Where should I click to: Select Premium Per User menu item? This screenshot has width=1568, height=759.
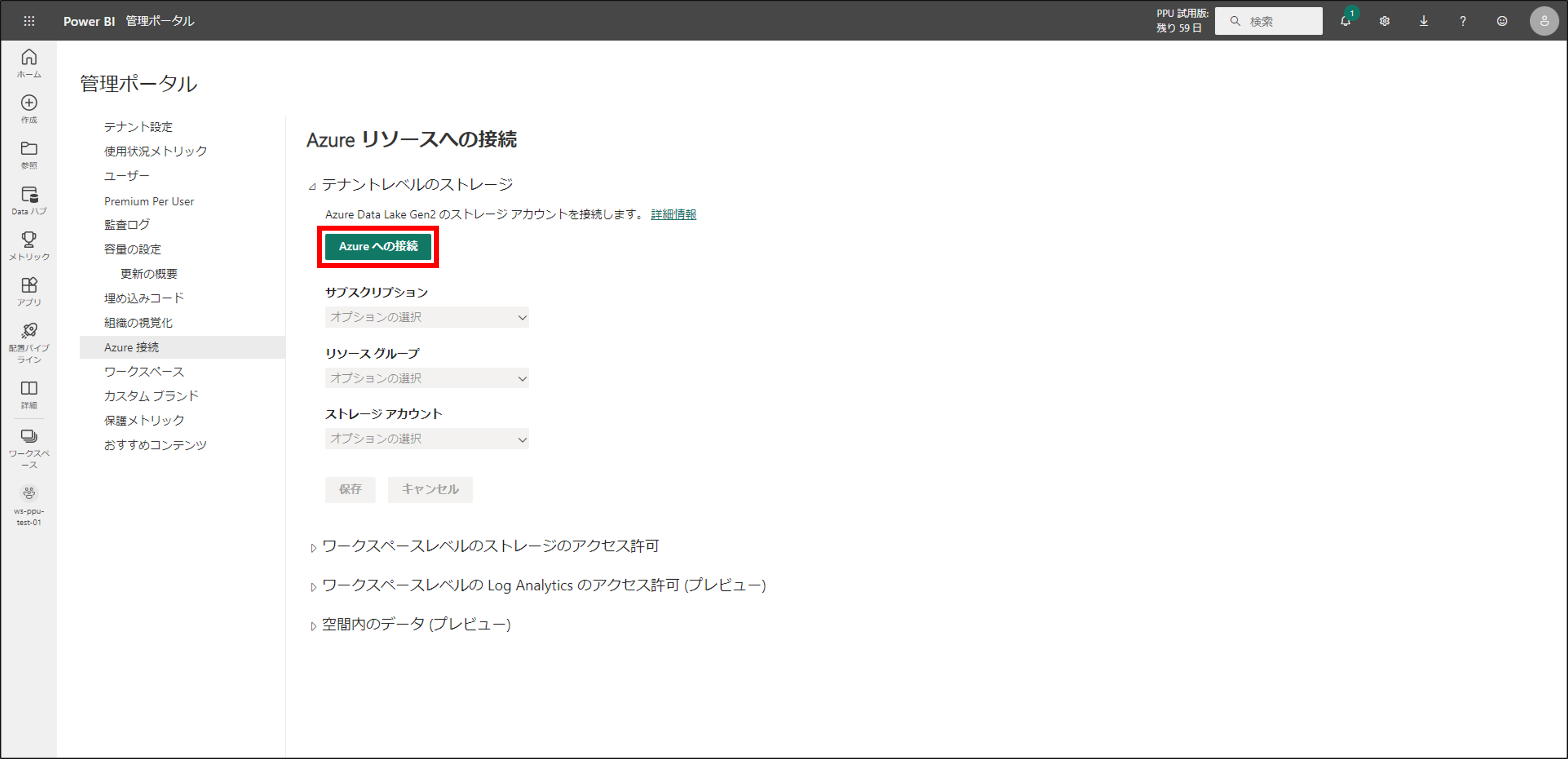tap(149, 201)
